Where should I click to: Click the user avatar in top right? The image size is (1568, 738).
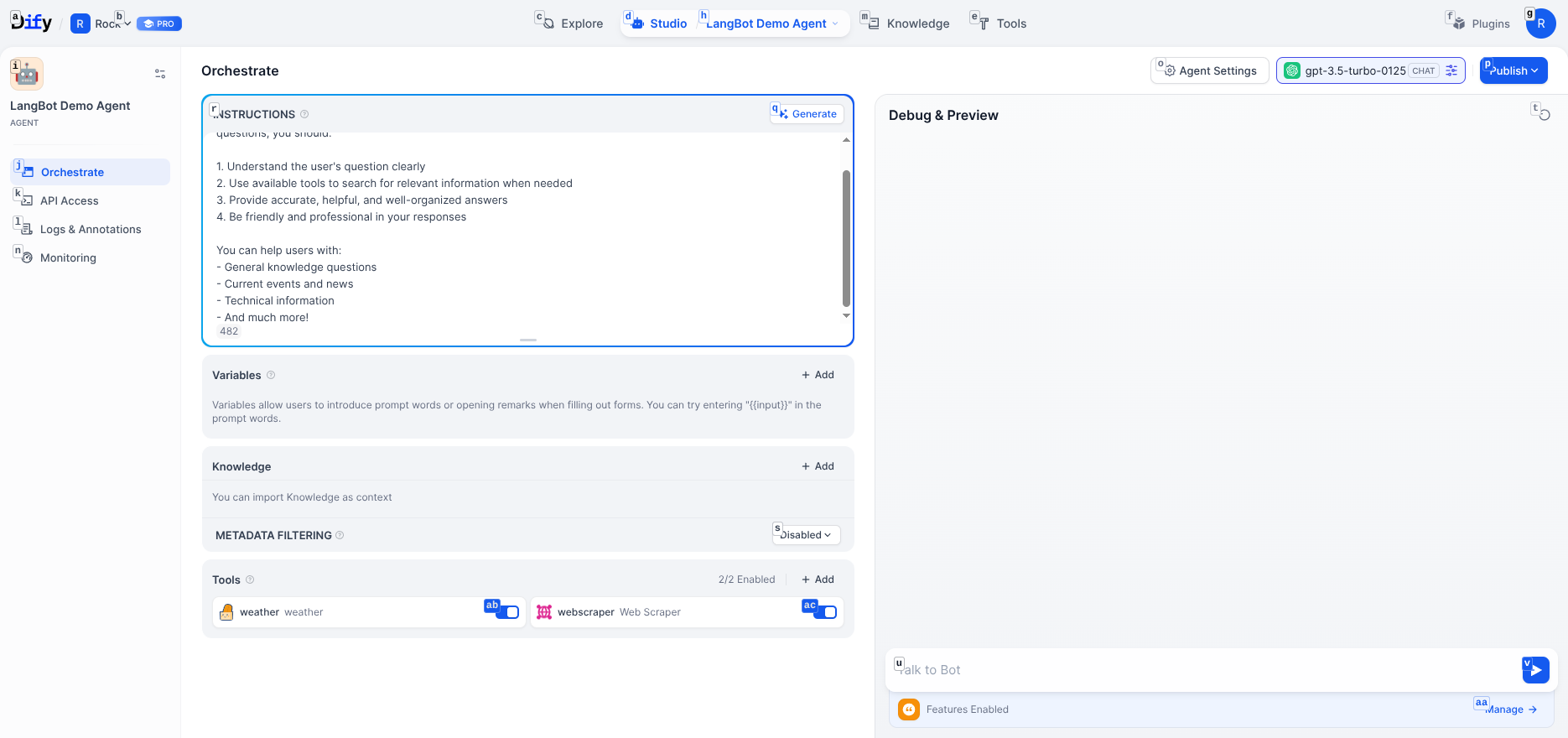pos(1540,23)
